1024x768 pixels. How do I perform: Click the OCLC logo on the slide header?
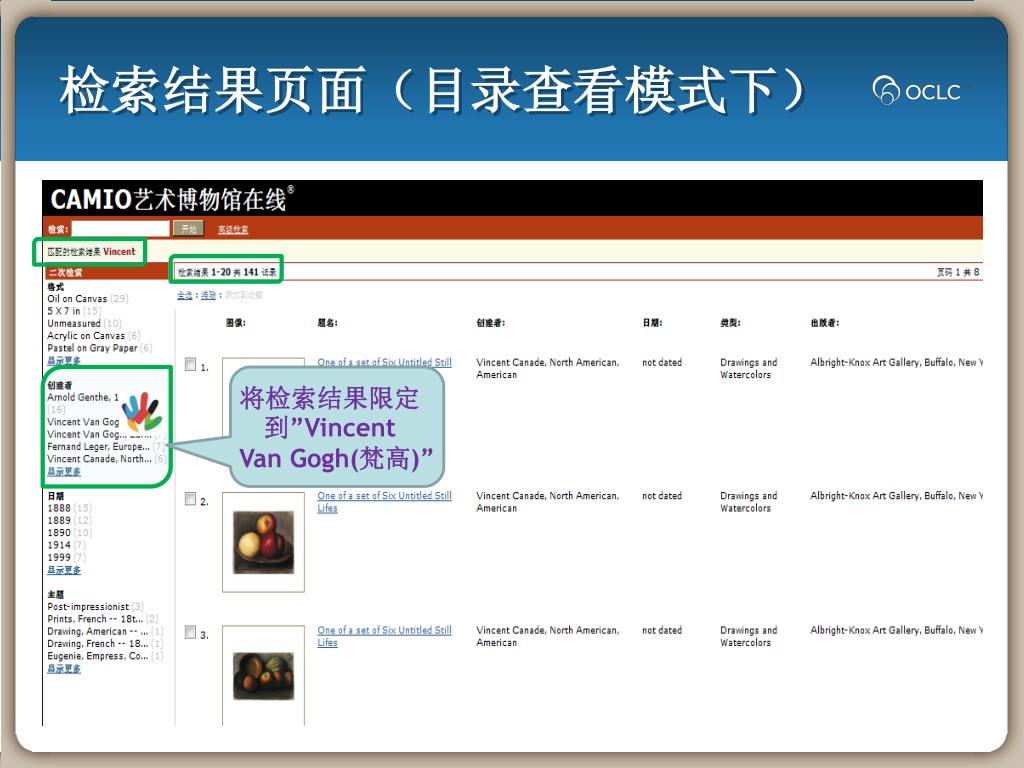[916, 91]
